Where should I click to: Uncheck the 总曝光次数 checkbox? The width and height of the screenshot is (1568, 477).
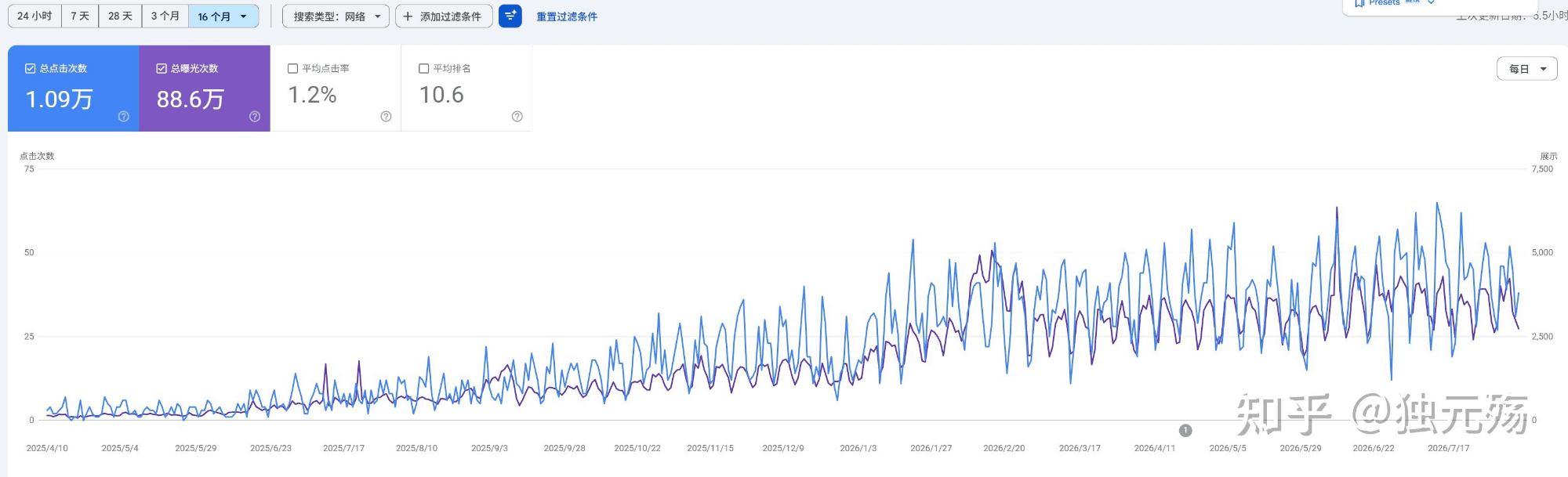[162, 68]
